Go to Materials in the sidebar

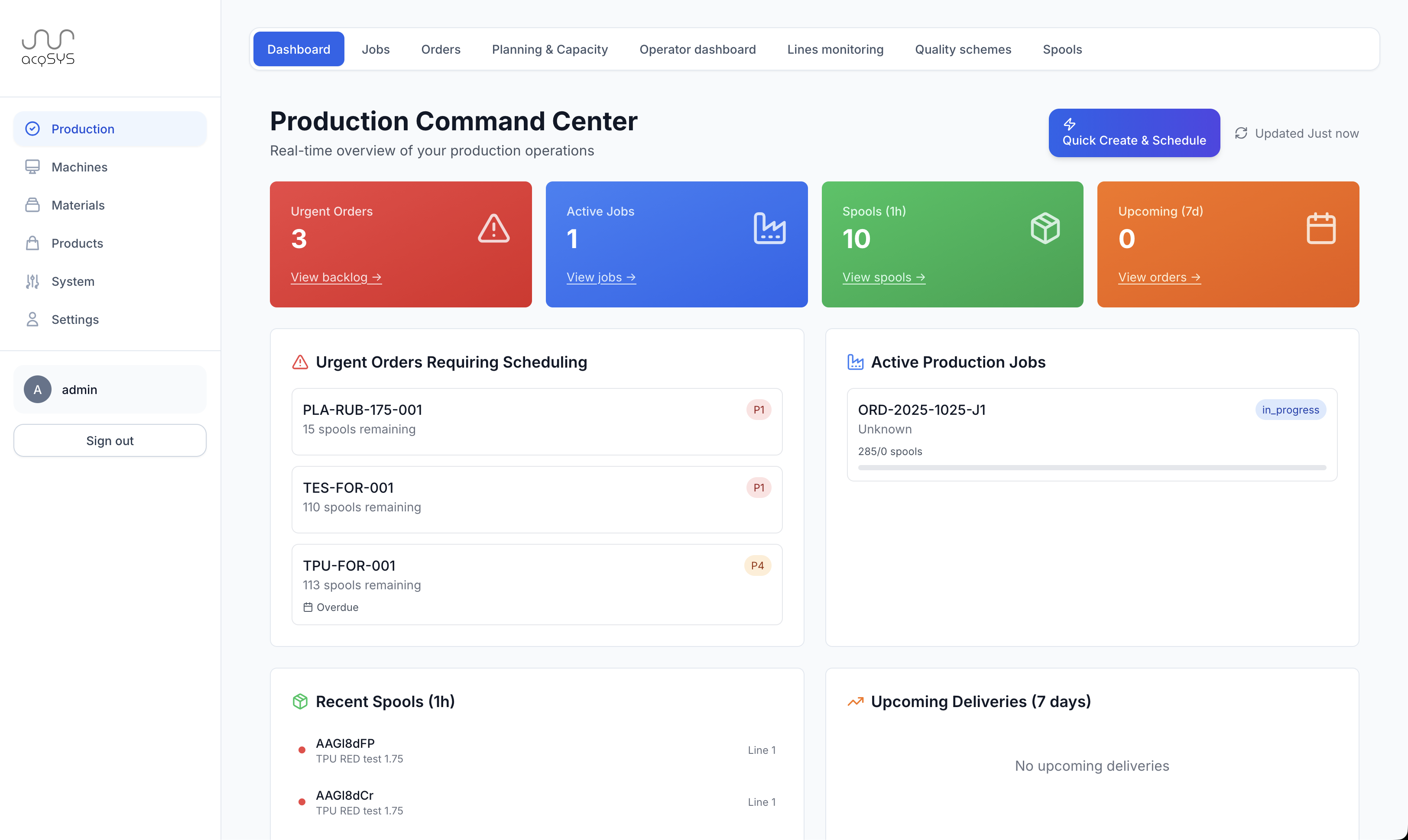78,205
